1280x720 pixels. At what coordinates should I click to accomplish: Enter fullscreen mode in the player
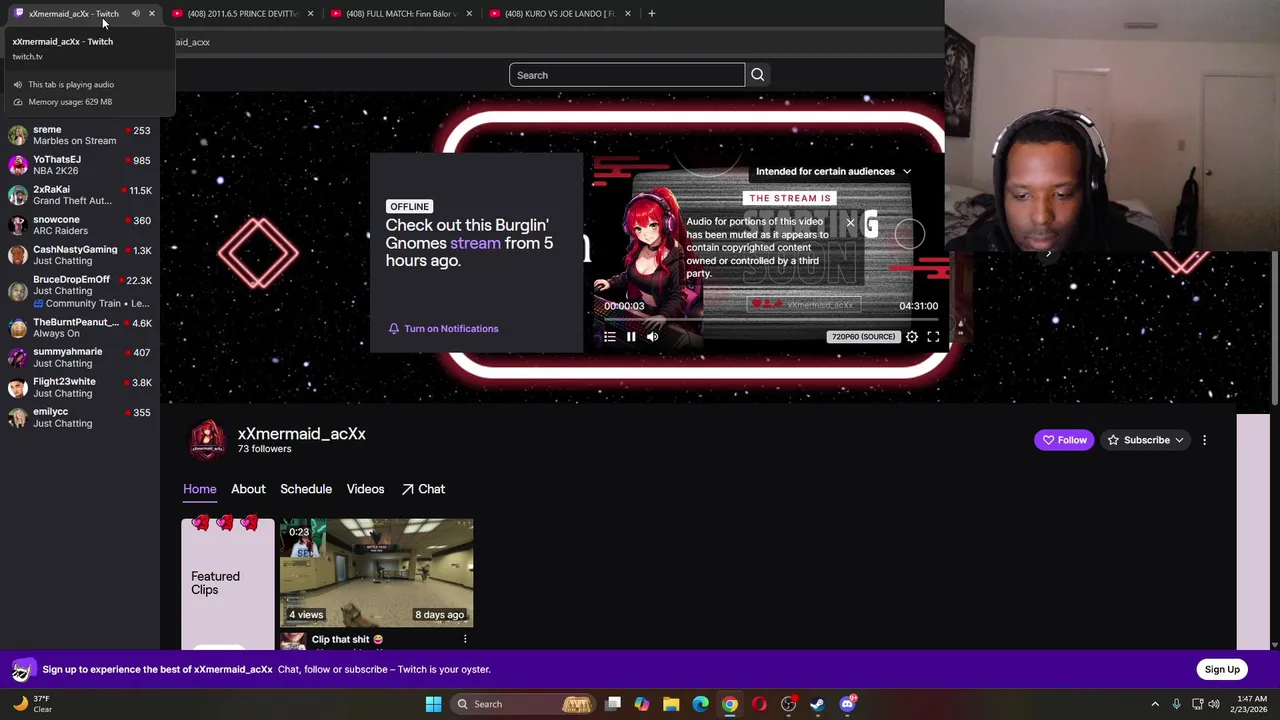tap(933, 337)
